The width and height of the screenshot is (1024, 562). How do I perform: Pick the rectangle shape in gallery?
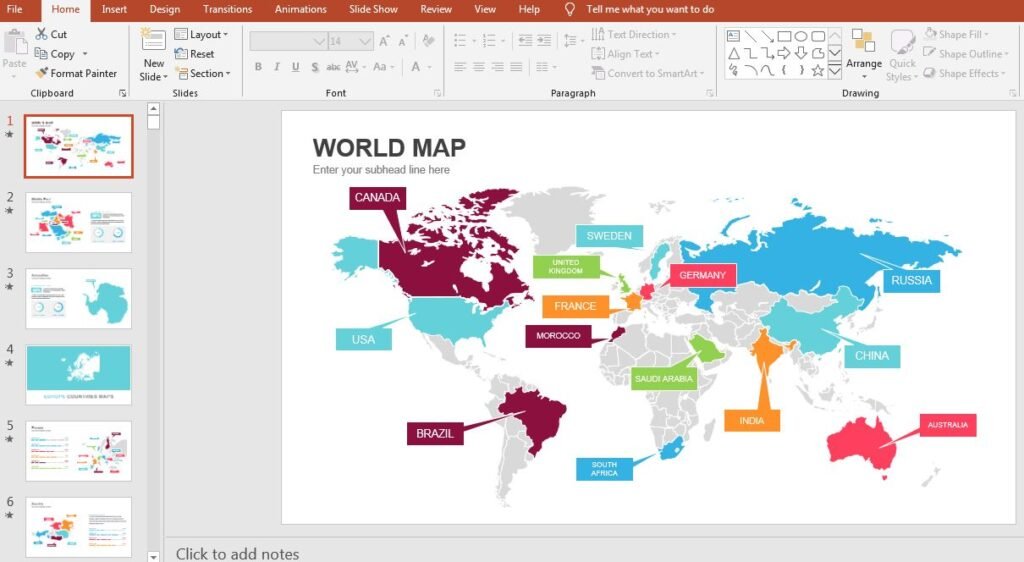[784, 36]
